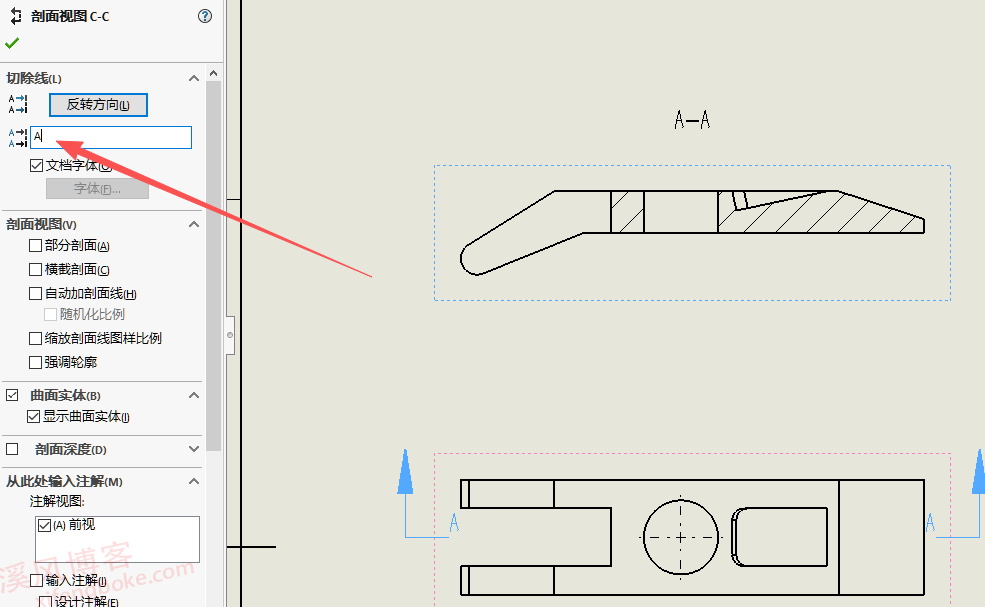985x607 pixels.
Task: Collapse the 曲面实体 section chevron
Action: (194, 395)
